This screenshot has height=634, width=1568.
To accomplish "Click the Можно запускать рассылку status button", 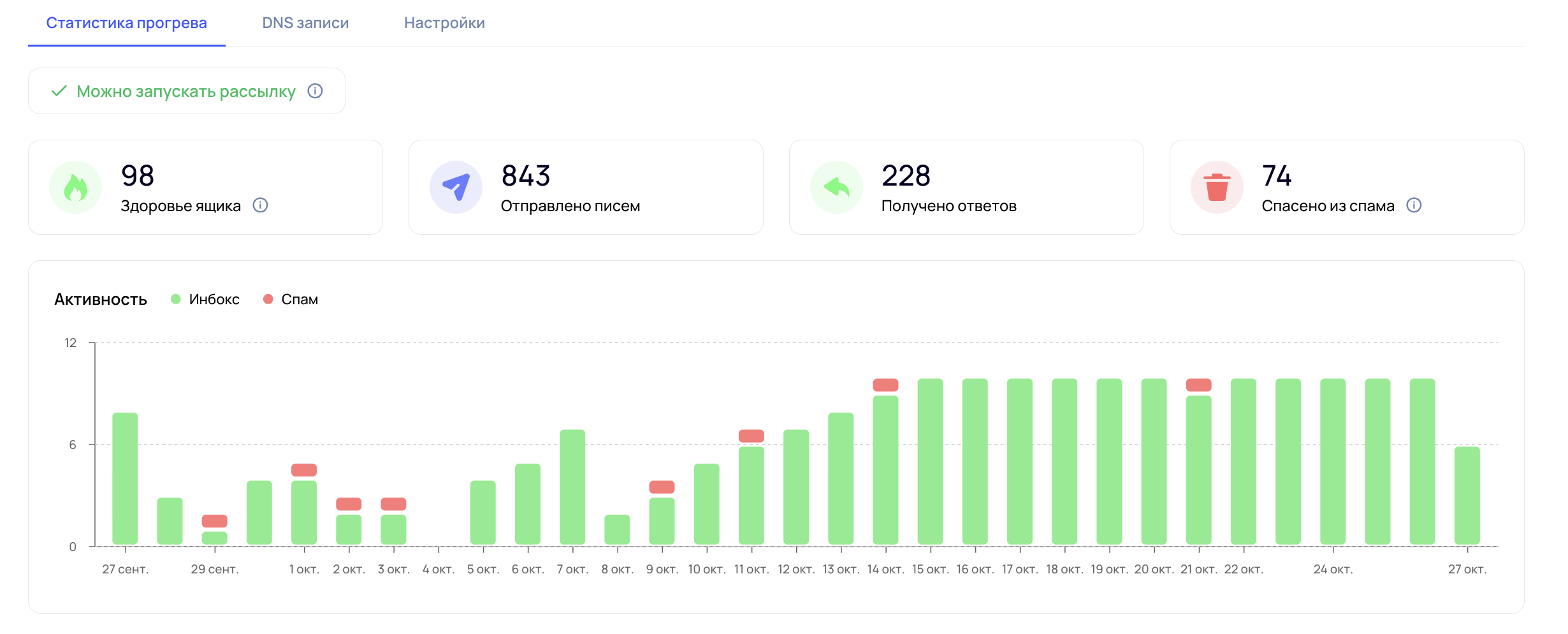I will (x=186, y=91).
